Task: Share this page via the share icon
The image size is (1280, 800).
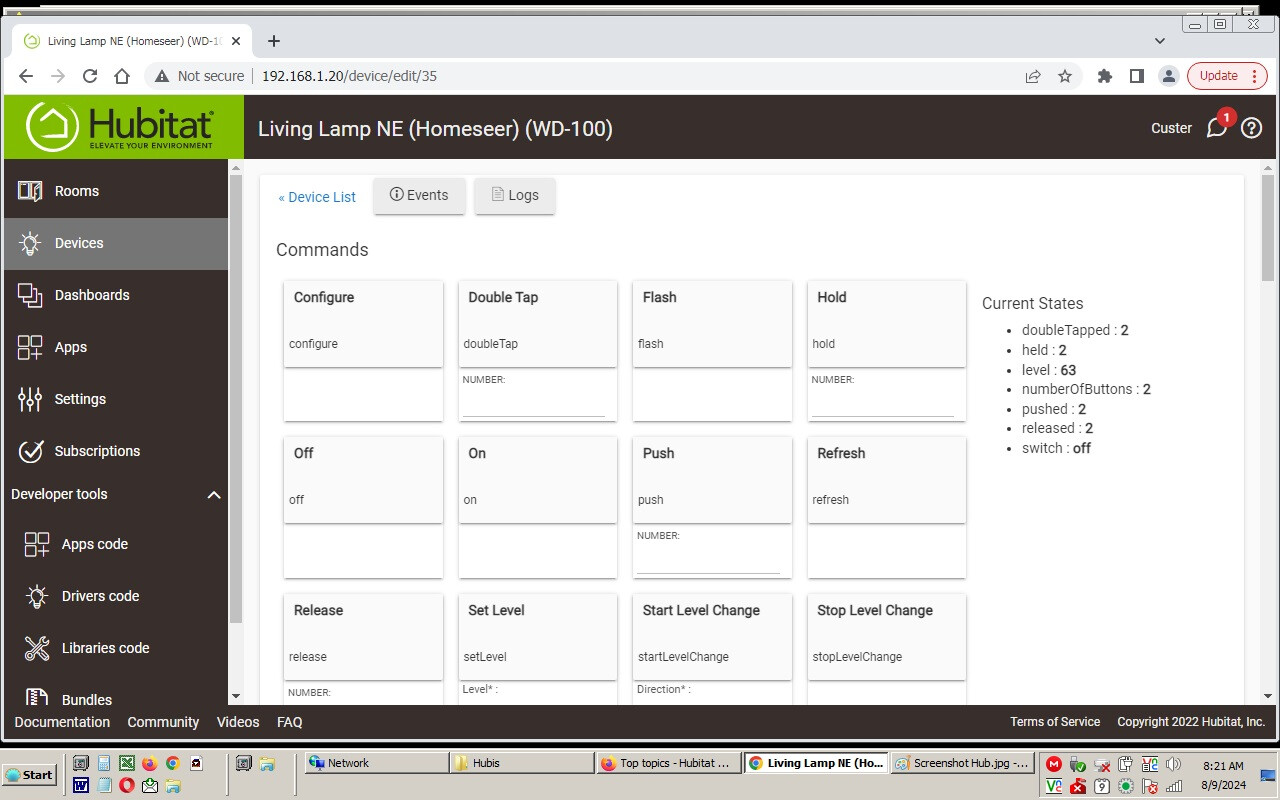Action: (1033, 76)
